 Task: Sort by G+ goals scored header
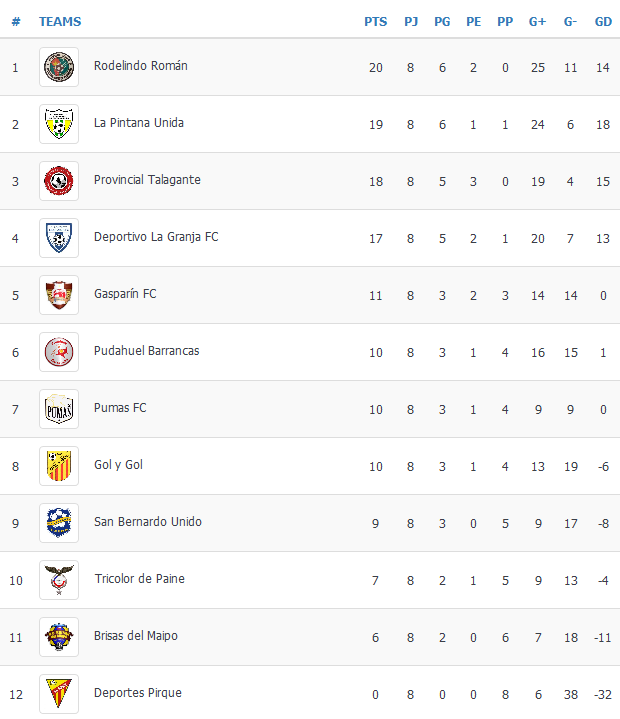click(537, 22)
